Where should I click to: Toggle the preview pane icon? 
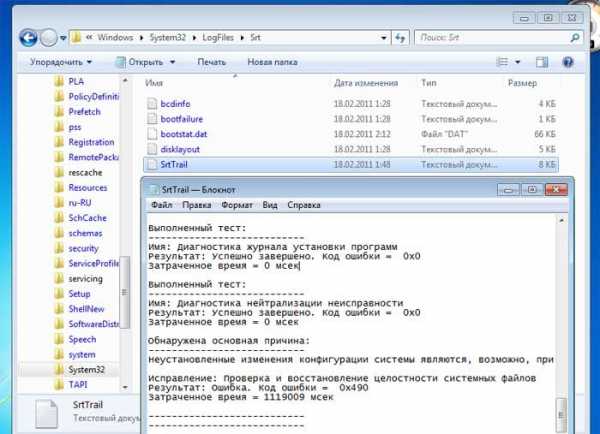coord(542,62)
